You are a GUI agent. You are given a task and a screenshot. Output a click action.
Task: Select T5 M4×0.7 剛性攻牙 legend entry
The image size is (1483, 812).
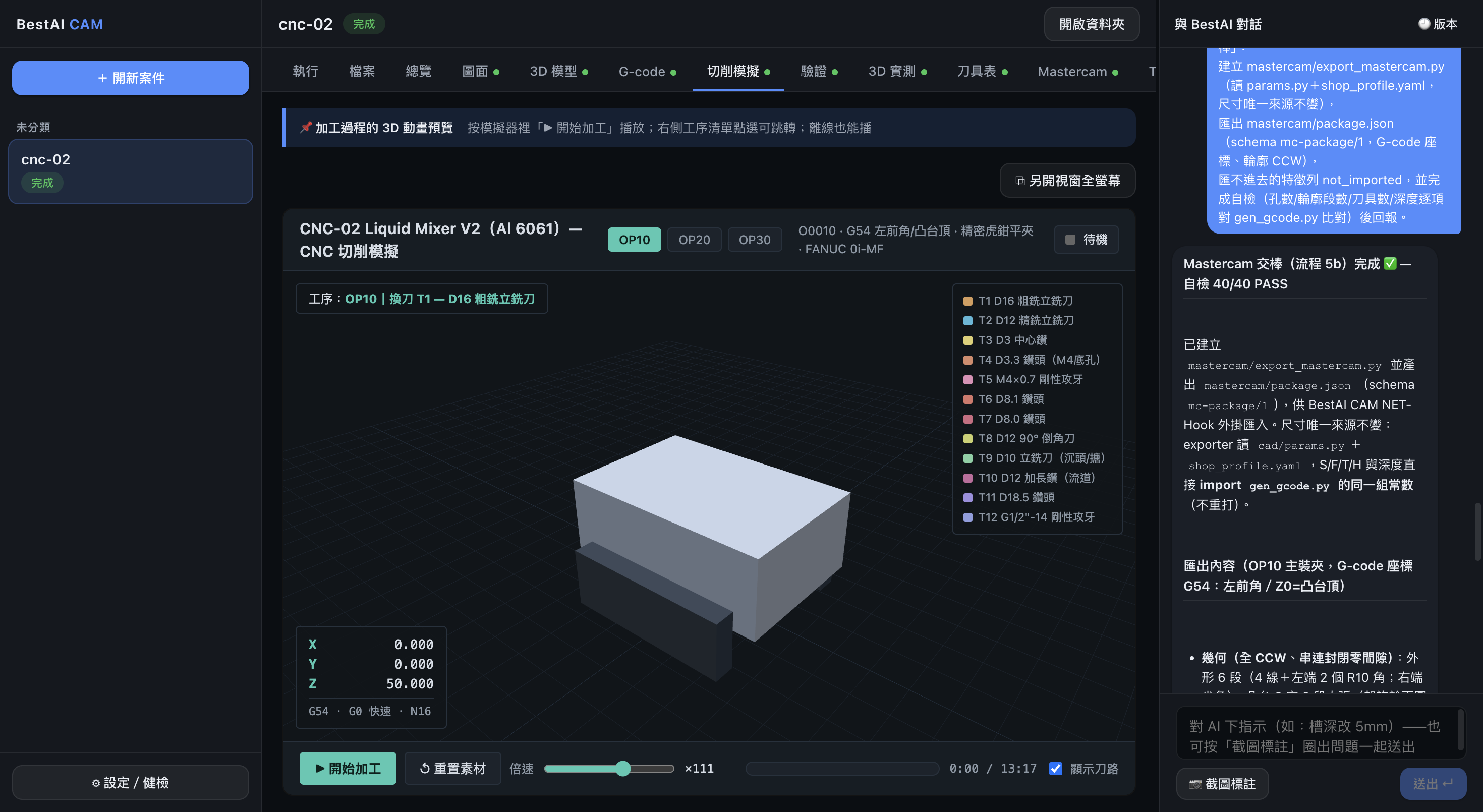coord(1023,379)
